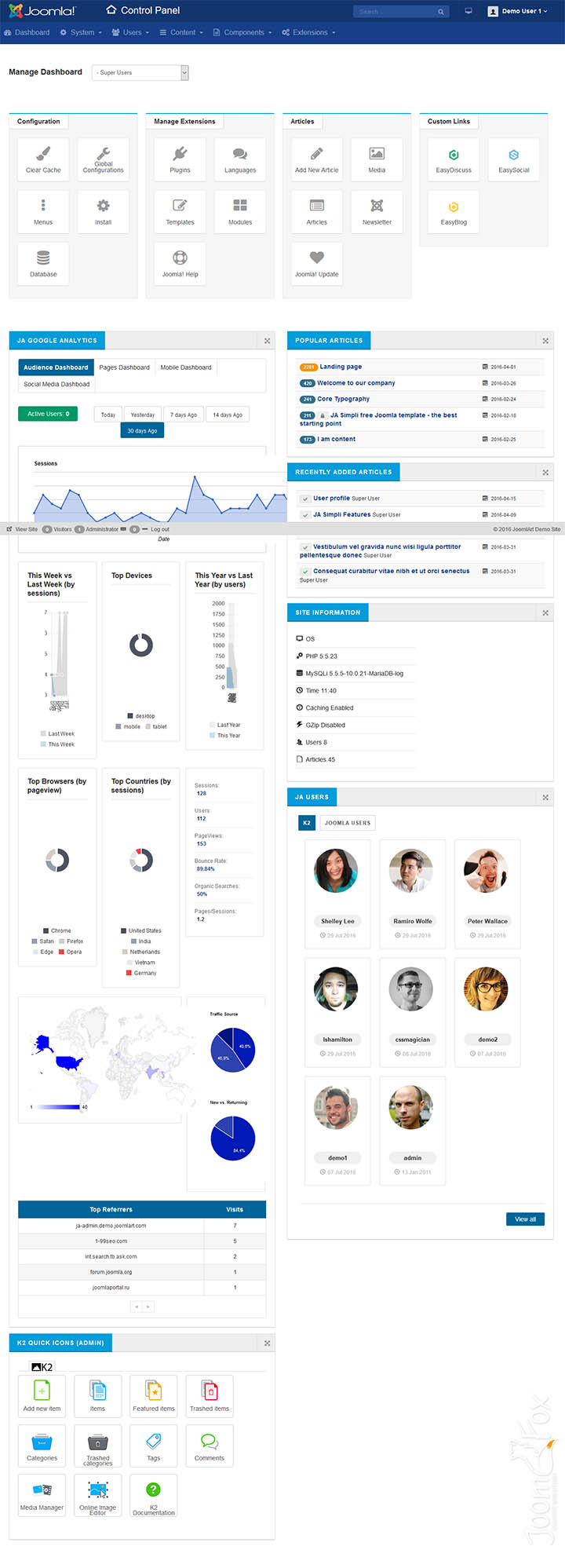Open the EasySocial custom link
The height and width of the screenshot is (1568, 565).
(x=514, y=159)
